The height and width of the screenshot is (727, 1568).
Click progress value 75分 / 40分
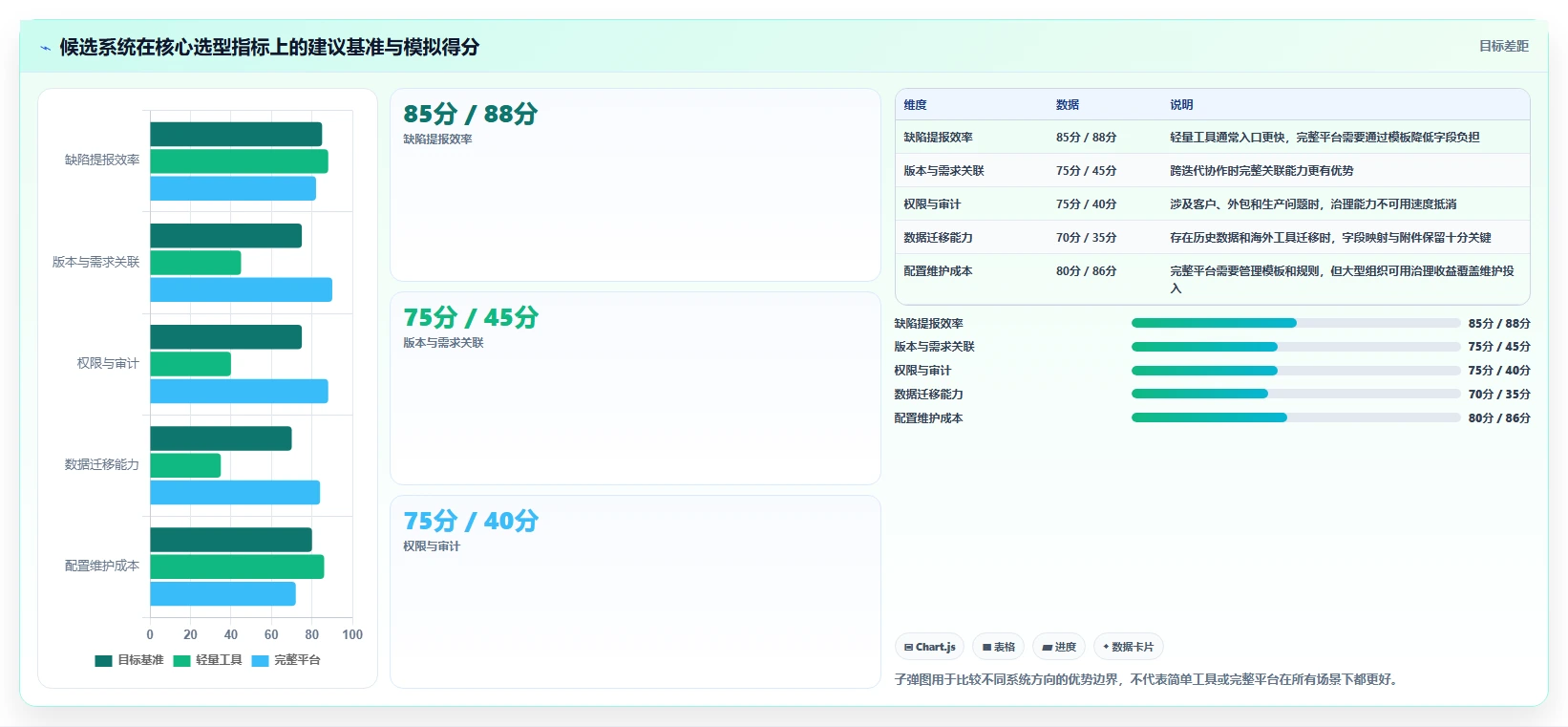coord(1499,370)
